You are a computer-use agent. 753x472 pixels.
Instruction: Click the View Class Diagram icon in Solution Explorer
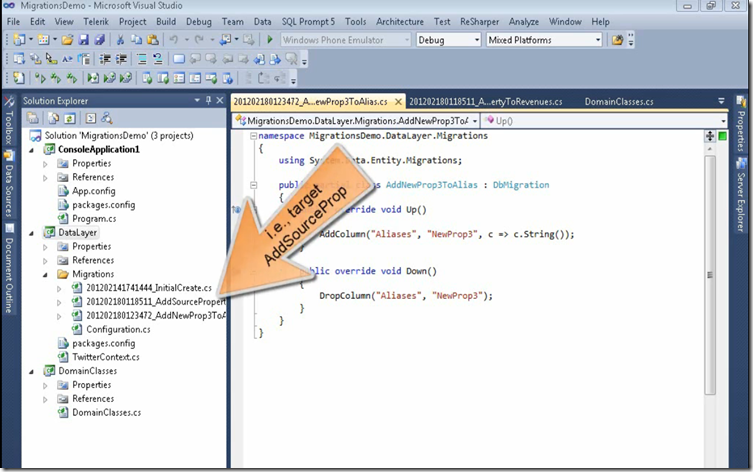tap(107, 118)
